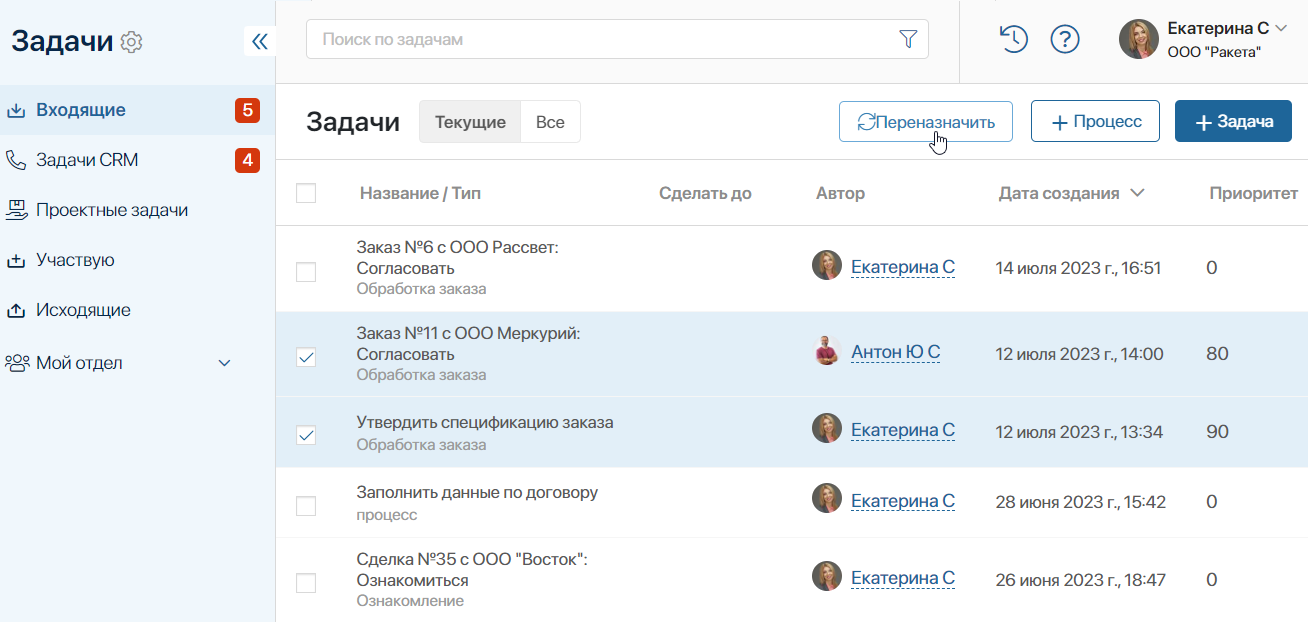Open task Сделка №35 с ООО Восток: Ознакомиться
This screenshot has height=622, width=1308.
click(x=472, y=570)
